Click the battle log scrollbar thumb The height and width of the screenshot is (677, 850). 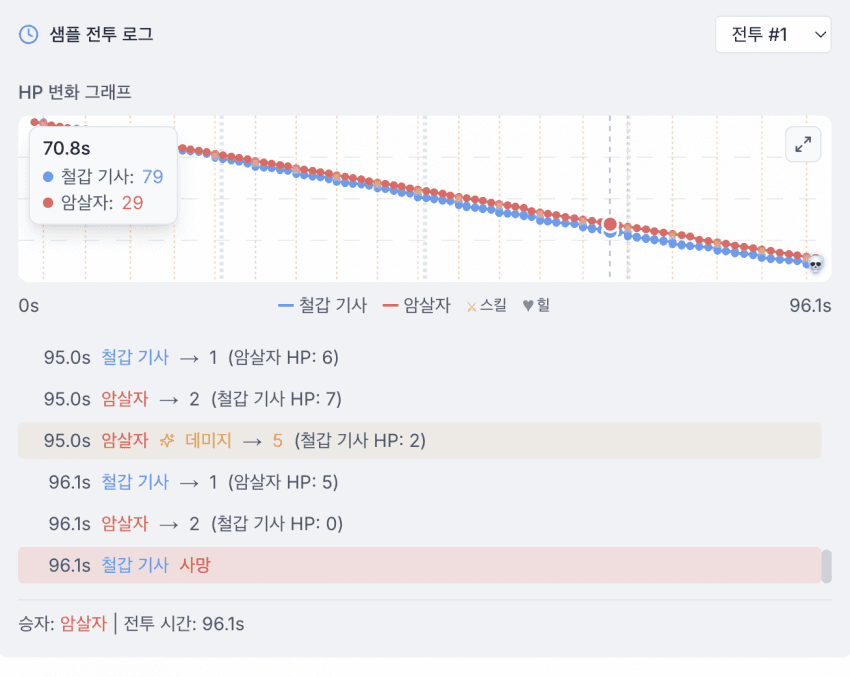(826, 566)
